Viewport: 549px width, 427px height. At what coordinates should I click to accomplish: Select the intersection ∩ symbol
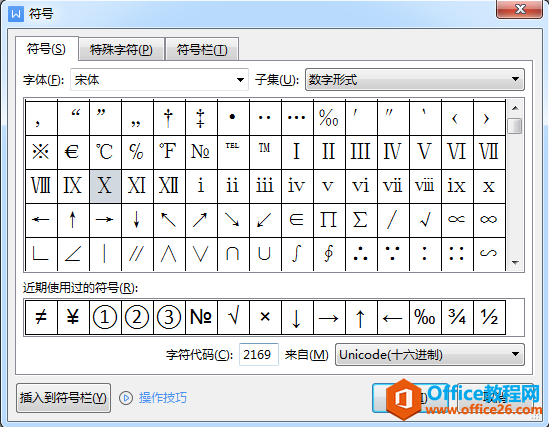click(233, 254)
